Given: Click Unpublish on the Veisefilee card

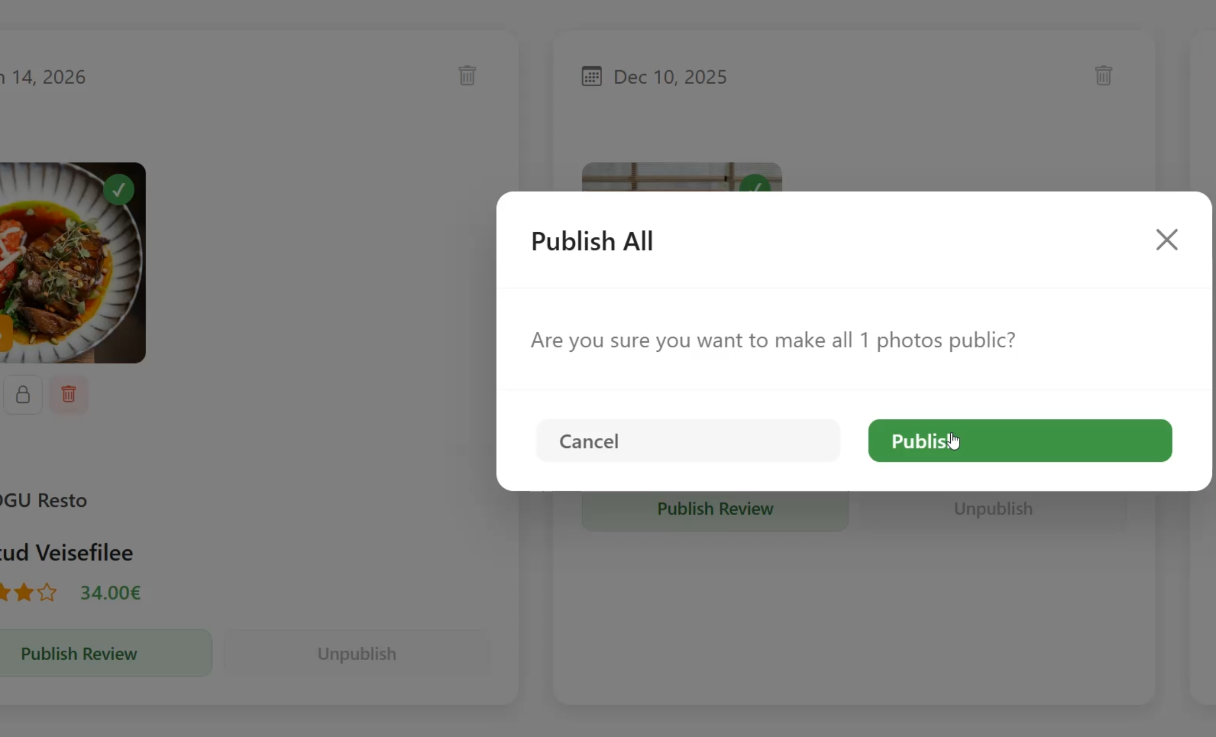Looking at the screenshot, I should 356,653.
